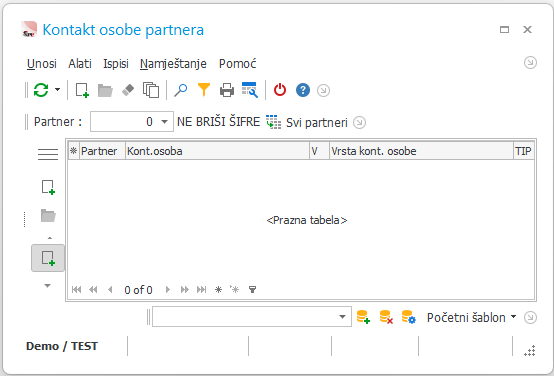
Task: Click the magnifier Search icon
Action: click(x=181, y=90)
